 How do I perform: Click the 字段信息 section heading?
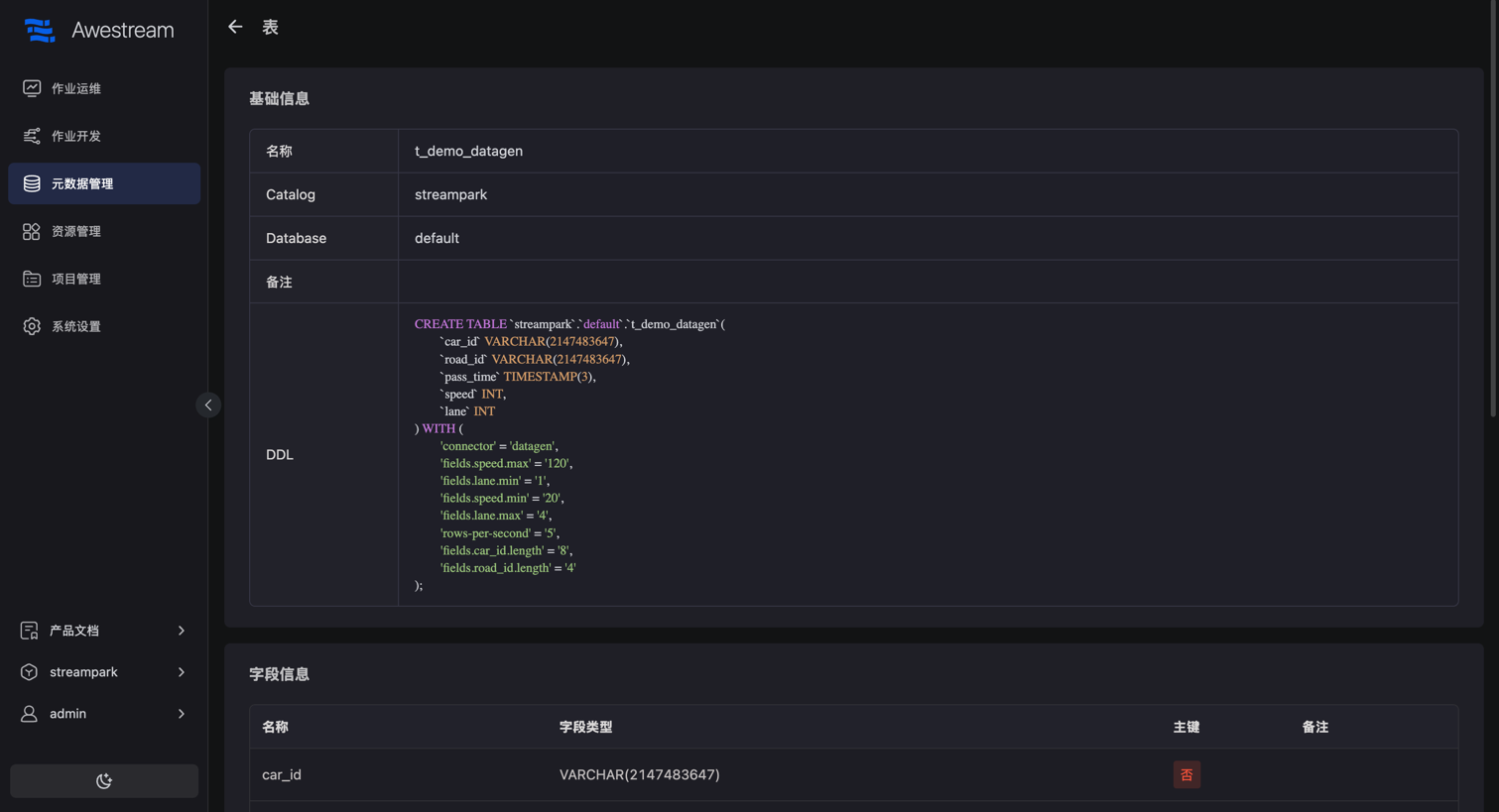pyautogui.click(x=279, y=674)
